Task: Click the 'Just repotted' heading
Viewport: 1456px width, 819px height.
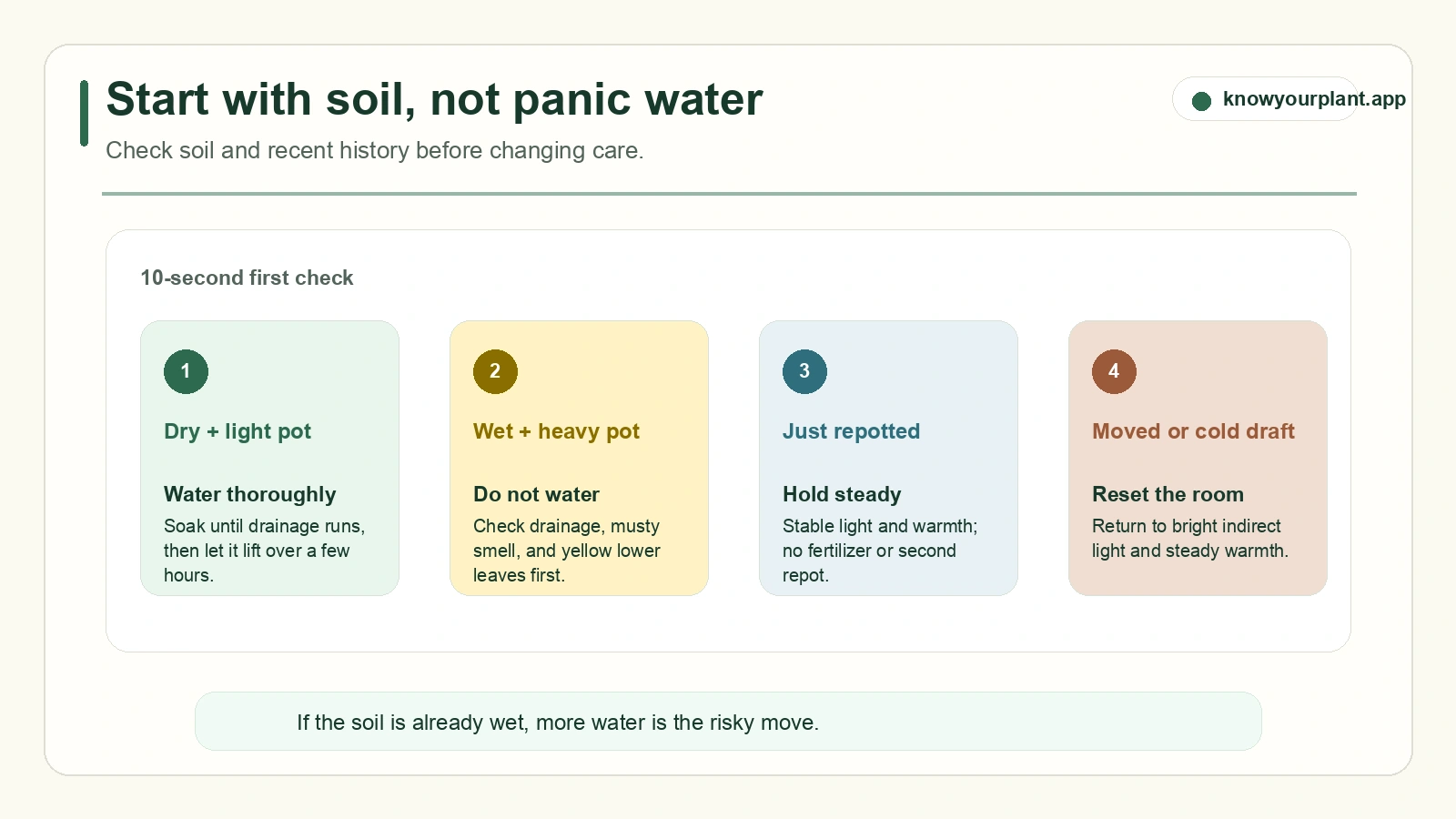Action: [x=851, y=431]
